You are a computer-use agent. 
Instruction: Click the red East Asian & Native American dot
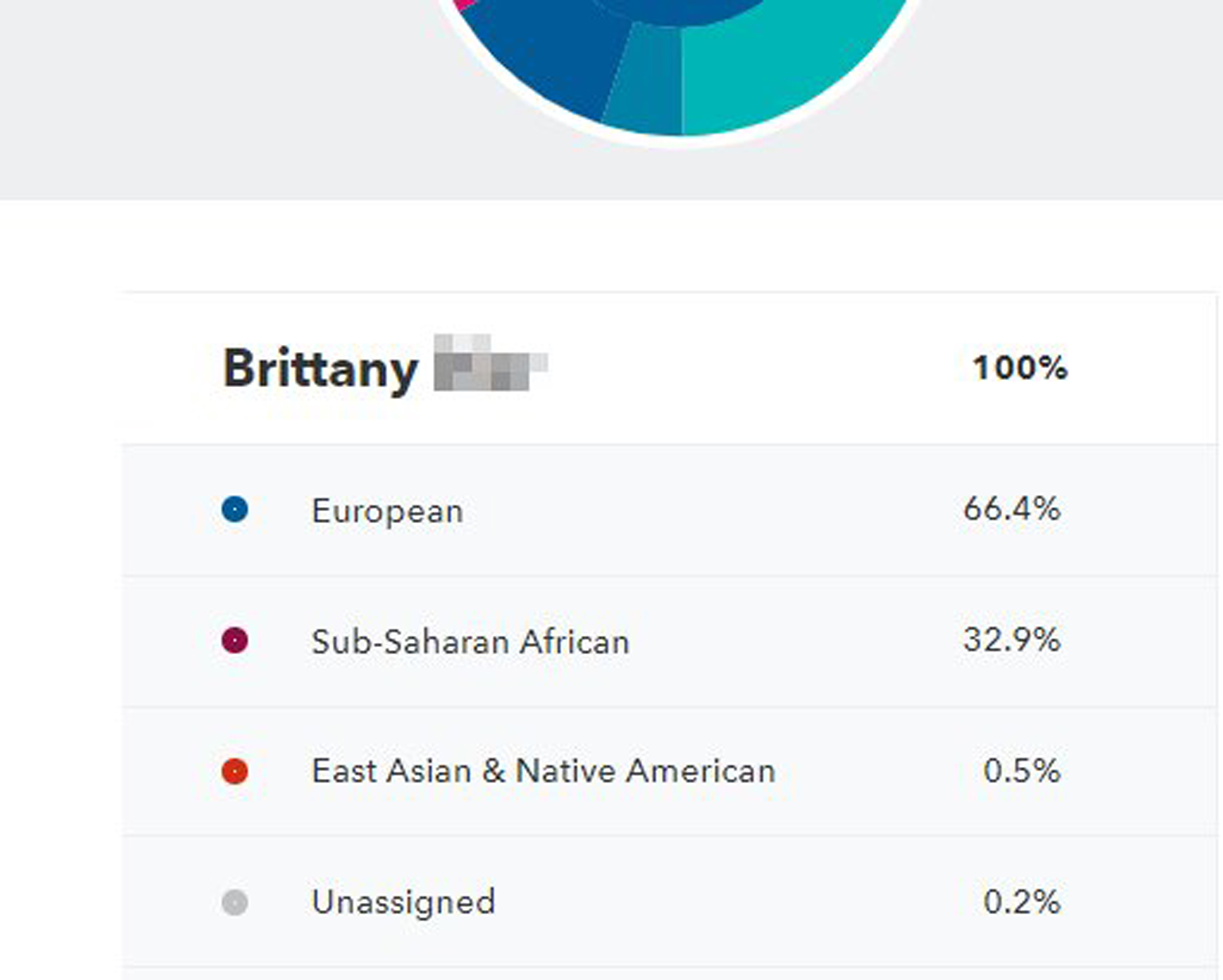tap(234, 772)
